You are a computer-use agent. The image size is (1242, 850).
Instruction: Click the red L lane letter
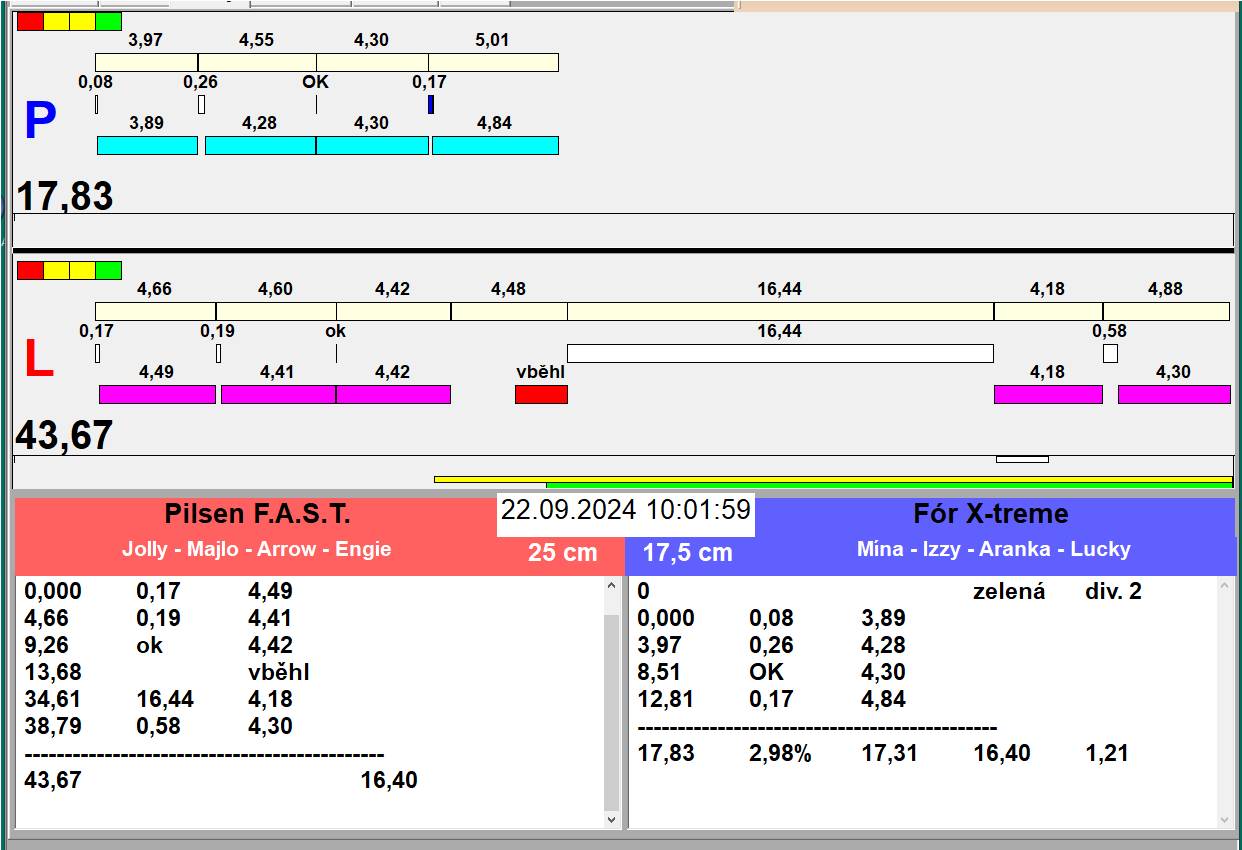tap(38, 360)
